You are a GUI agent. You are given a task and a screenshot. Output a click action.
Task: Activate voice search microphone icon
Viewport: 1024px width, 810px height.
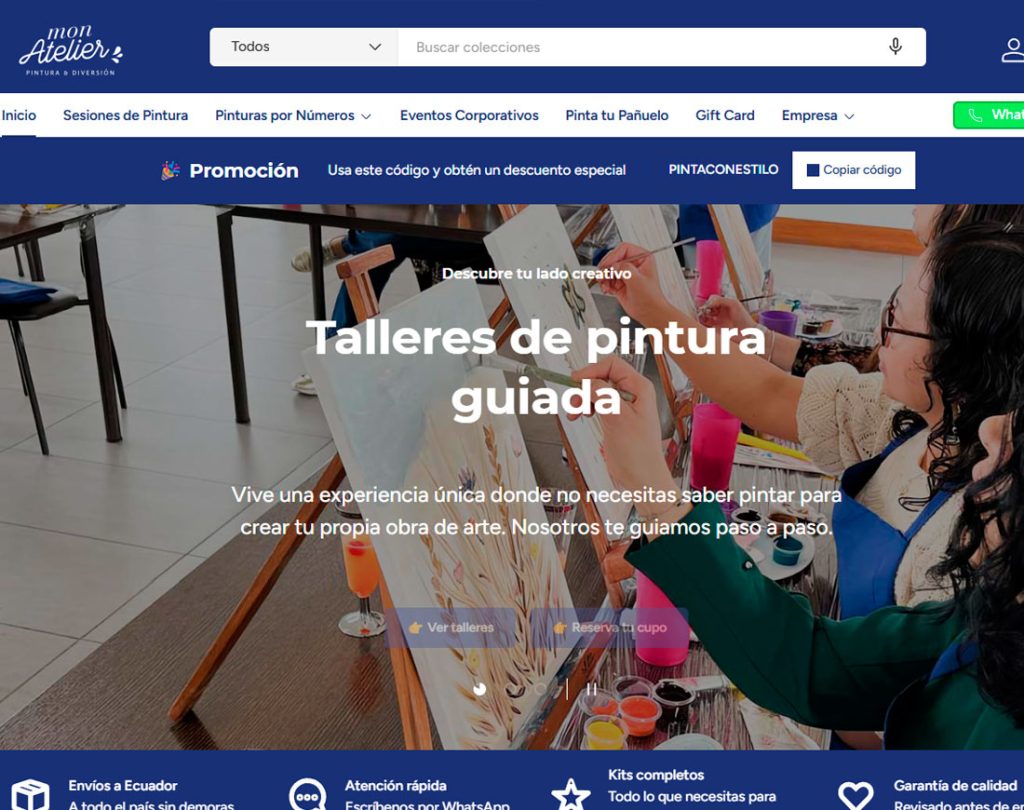895,46
